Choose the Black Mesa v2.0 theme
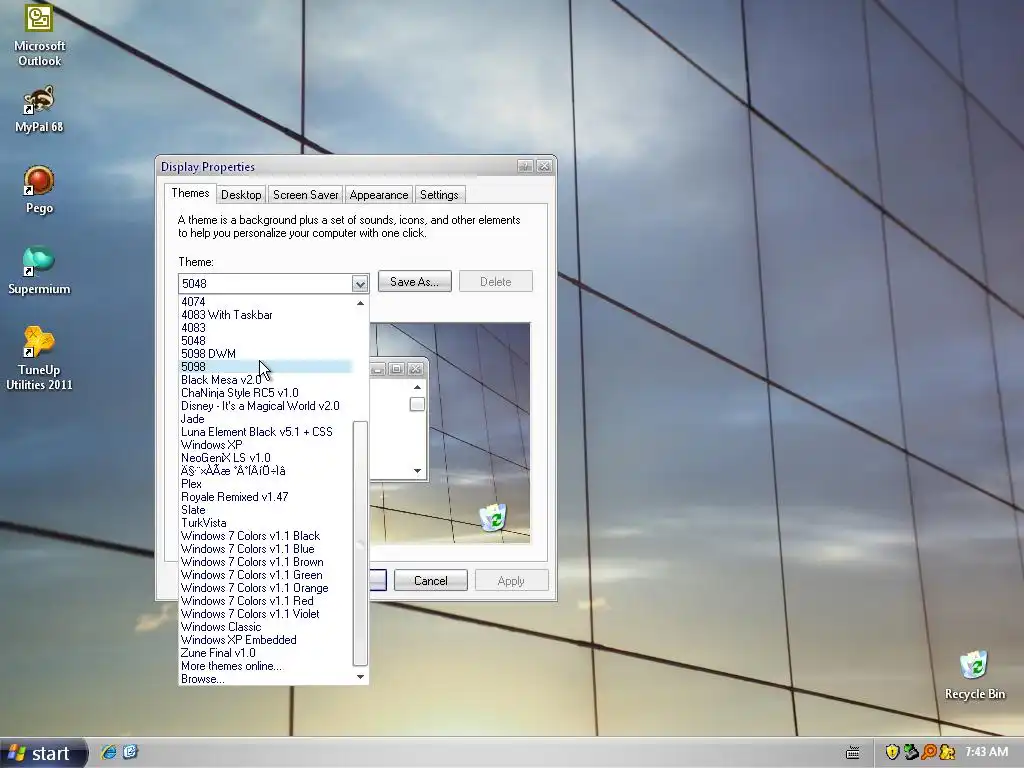 pos(266,380)
